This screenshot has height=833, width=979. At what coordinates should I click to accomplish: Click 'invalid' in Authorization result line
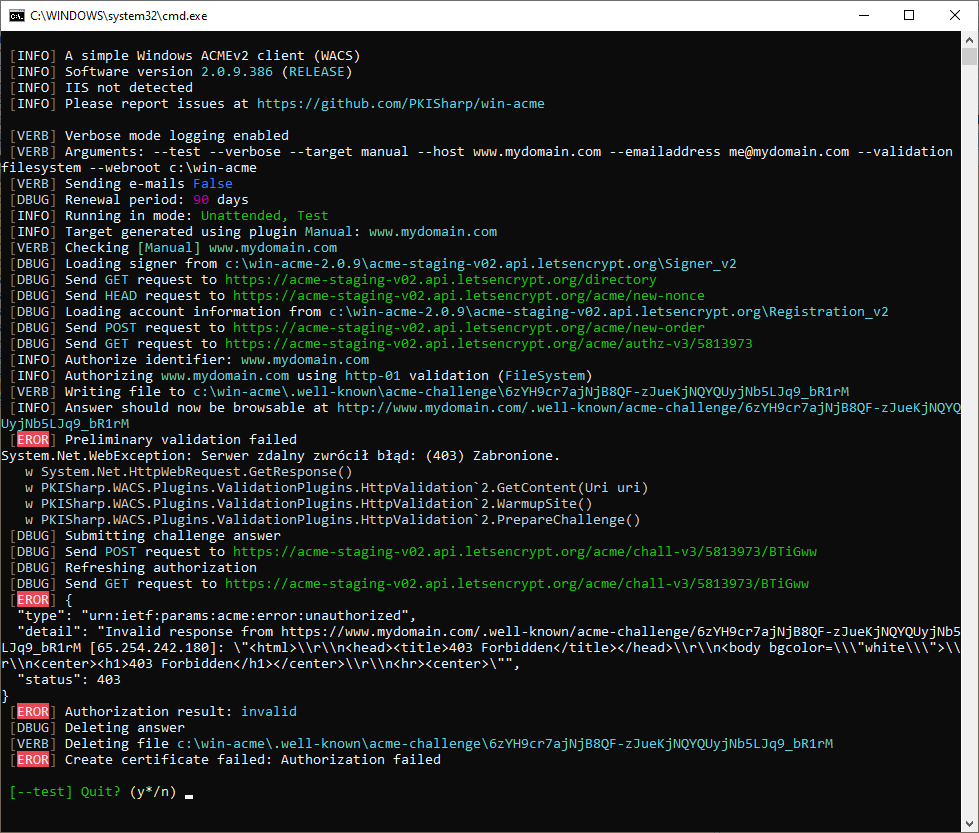tap(268, 712)
